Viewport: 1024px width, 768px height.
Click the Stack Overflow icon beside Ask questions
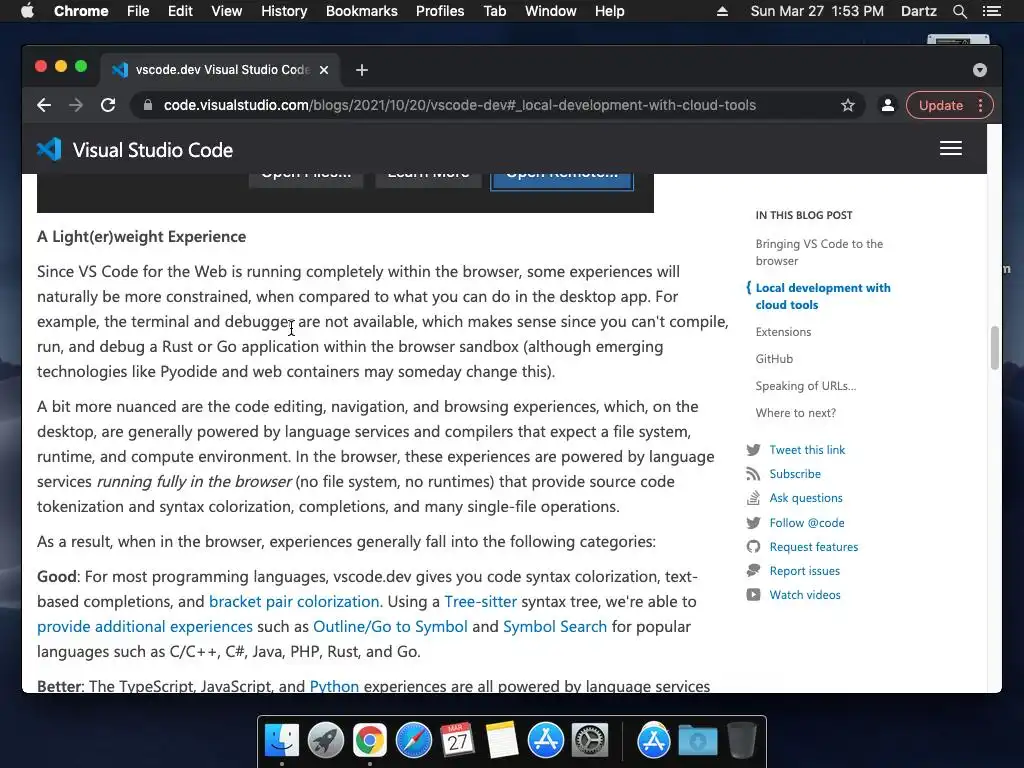point(753,498)
